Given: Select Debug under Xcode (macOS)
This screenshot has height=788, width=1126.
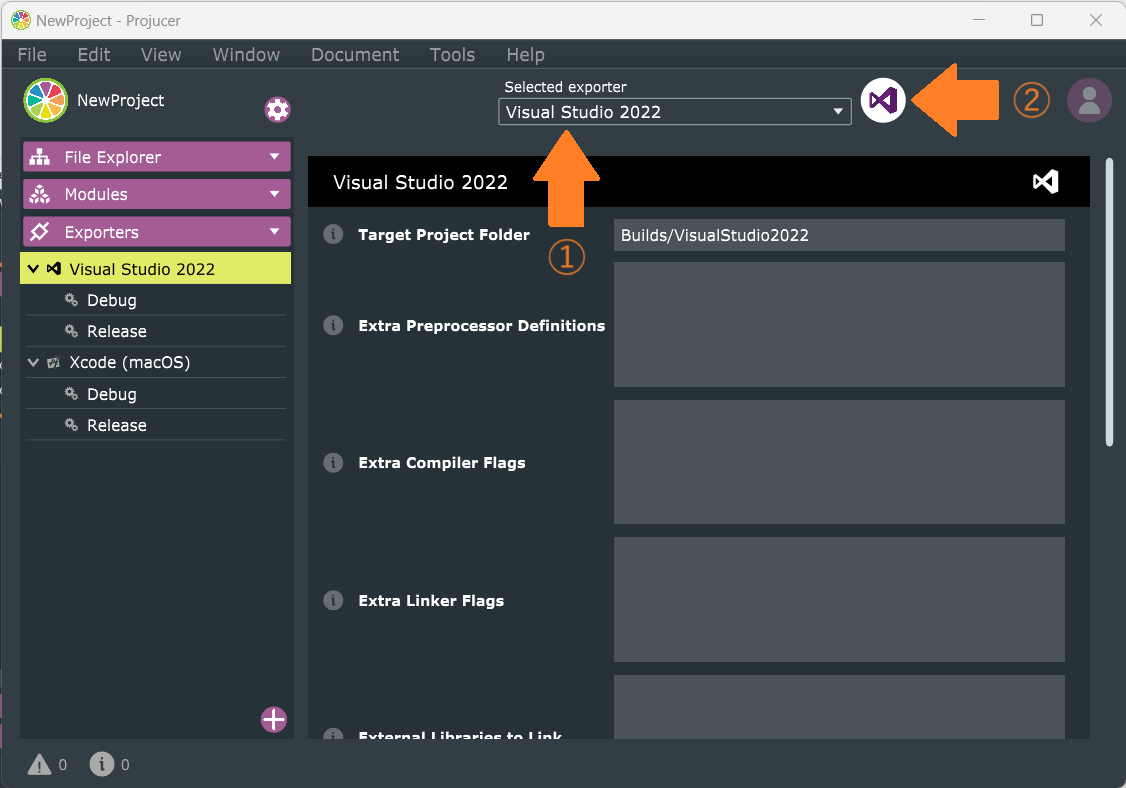Looking at the screenshot, I should coord(155,394).
